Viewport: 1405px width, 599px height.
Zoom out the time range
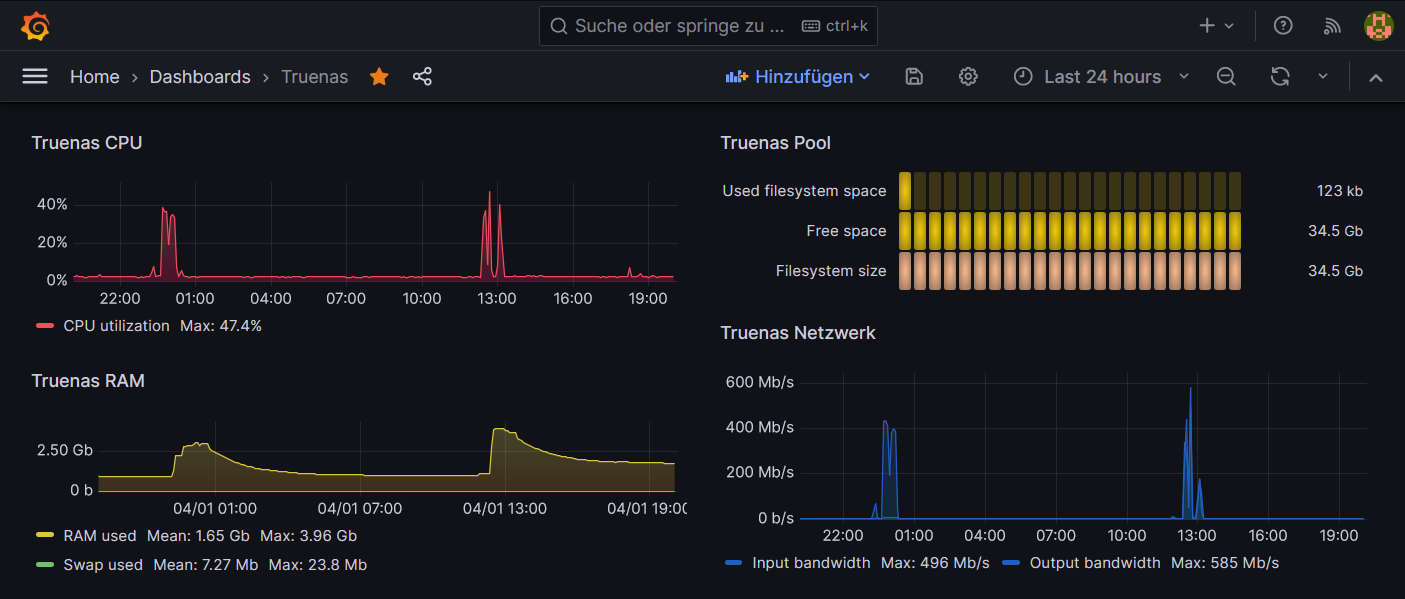(1226, 77)
